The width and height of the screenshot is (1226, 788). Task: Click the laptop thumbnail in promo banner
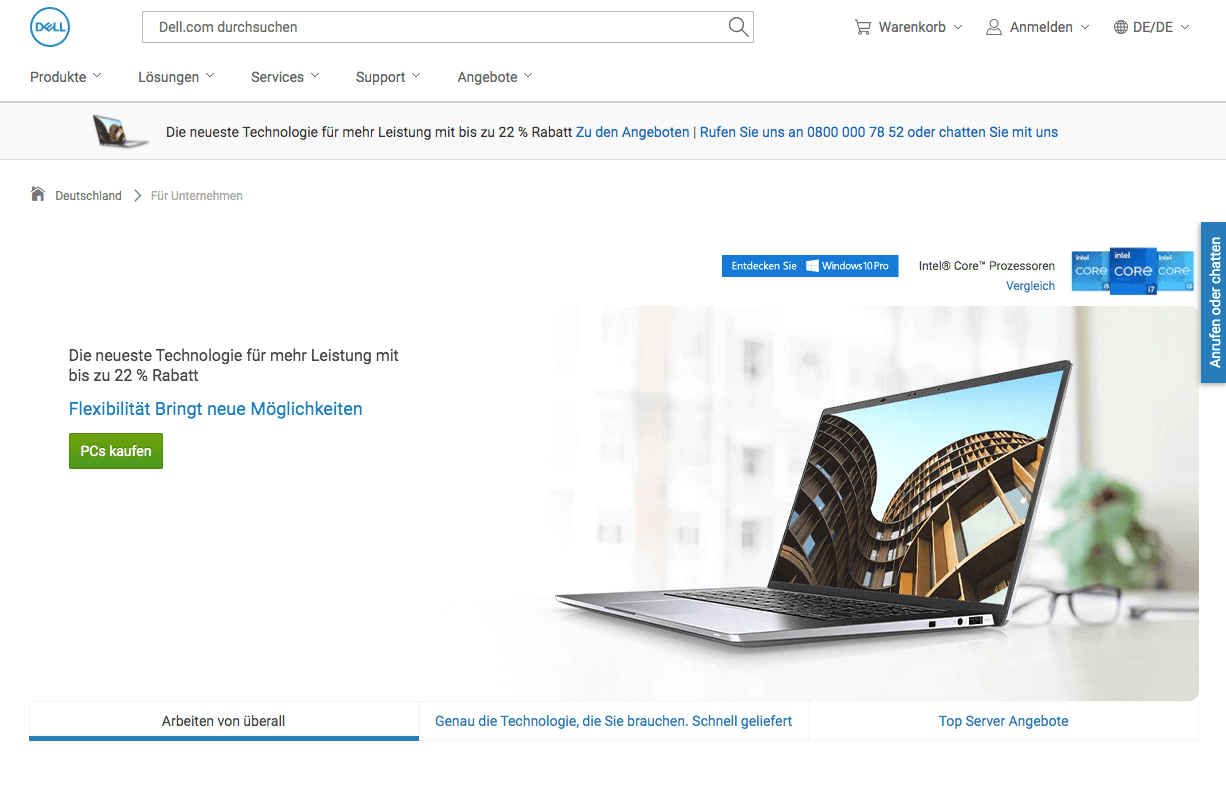coord(121,131)
